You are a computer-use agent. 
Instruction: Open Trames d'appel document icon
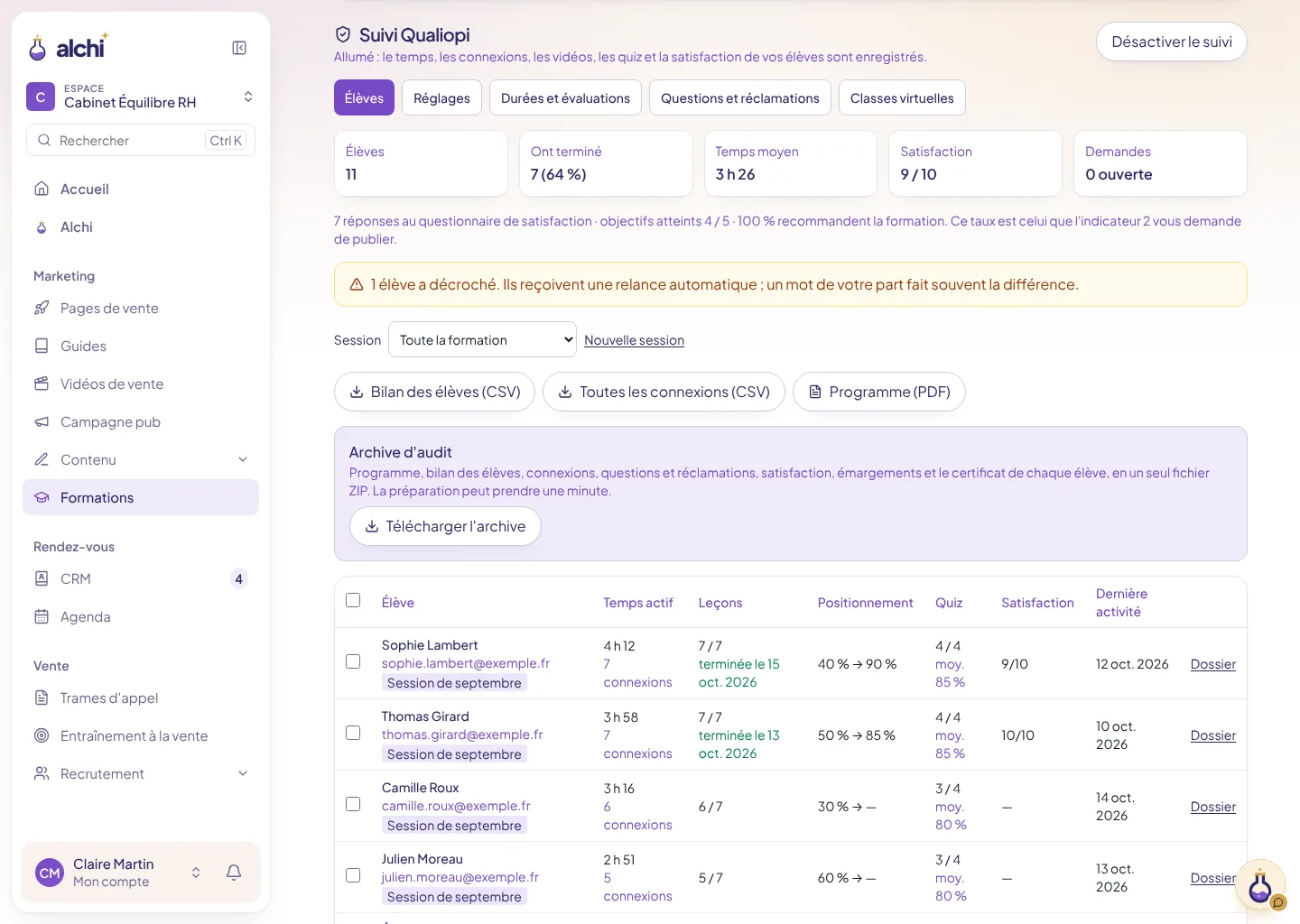pyautogui.click(x=42, y=698)
